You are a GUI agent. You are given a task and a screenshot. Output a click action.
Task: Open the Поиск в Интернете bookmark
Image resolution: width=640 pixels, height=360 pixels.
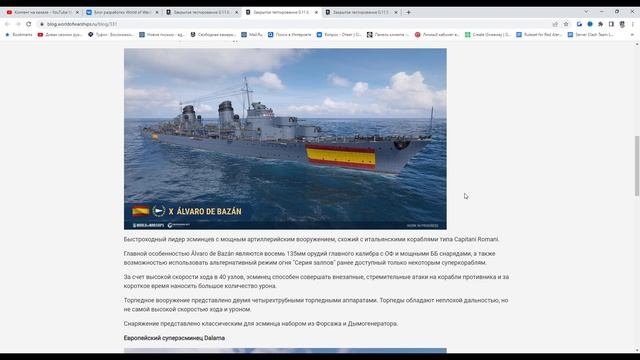coord(289,35)
